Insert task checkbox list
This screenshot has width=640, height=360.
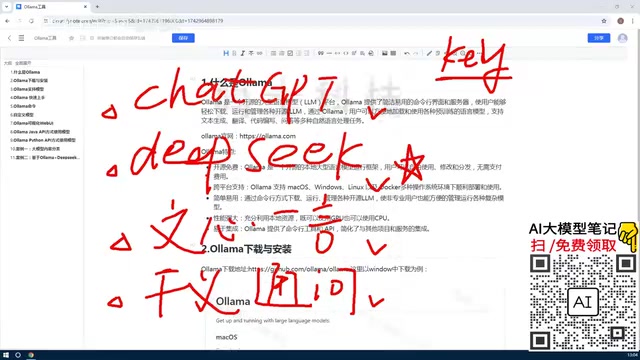pyautogui.click(x=290, y=53)
